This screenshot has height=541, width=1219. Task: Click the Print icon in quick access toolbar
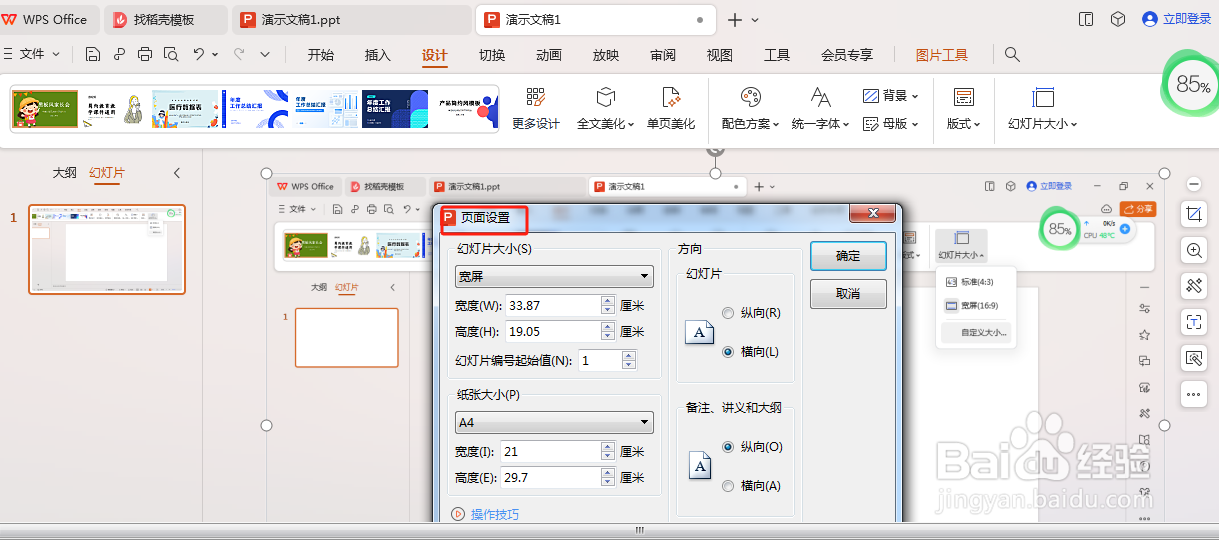click(x=145, y=55)
